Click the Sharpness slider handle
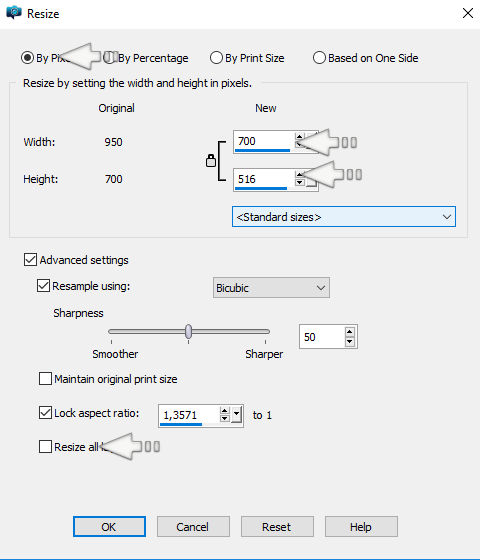Viewport: 480px width, 560px height. click(189, 331)
